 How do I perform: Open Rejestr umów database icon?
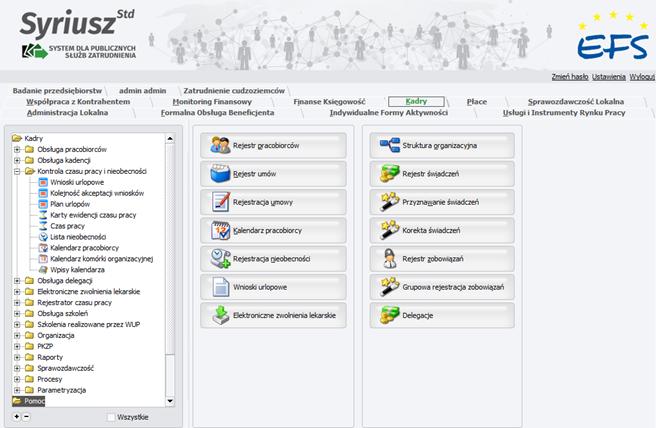(x=220, y=174)
